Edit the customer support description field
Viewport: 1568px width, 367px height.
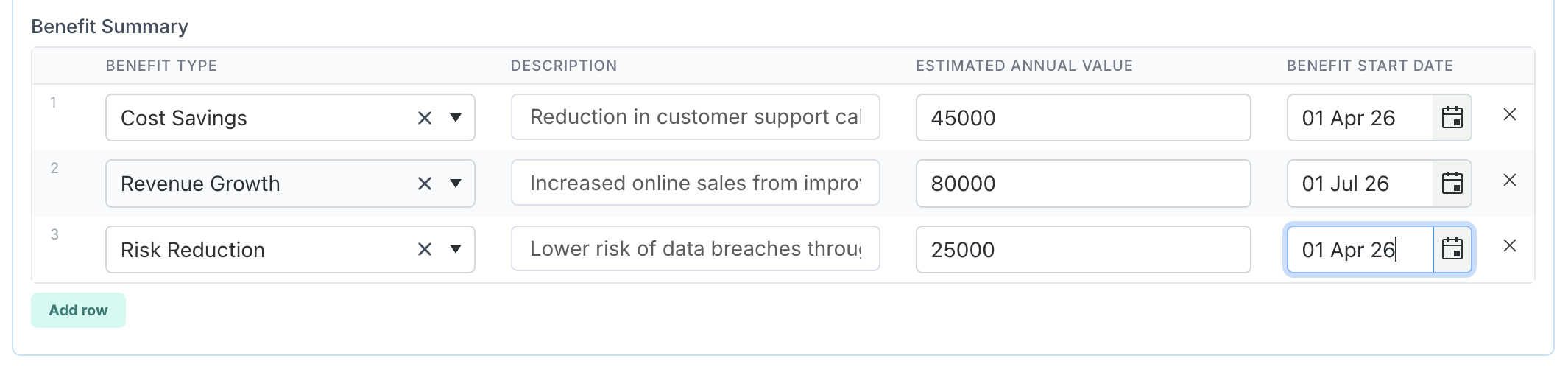695,117
